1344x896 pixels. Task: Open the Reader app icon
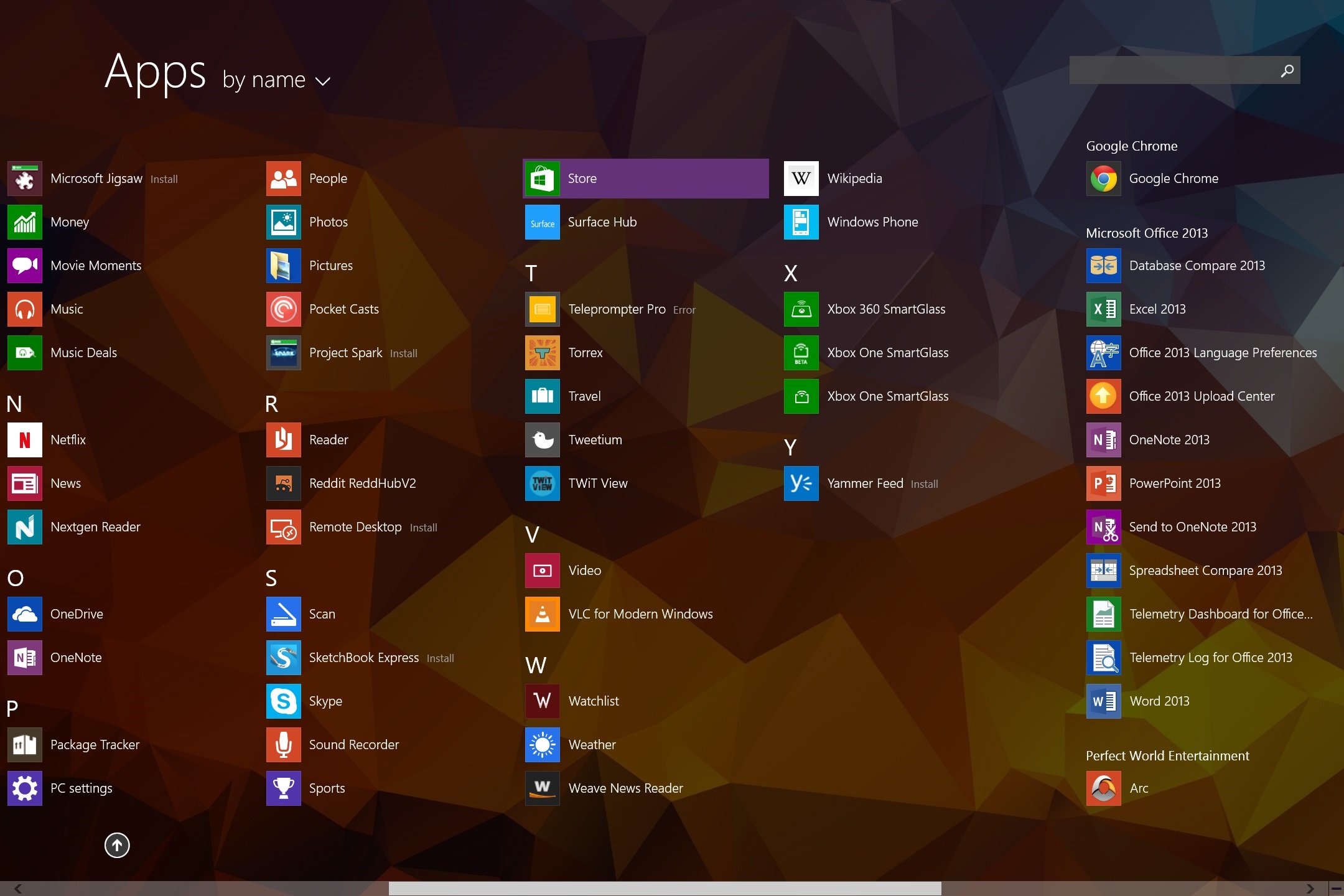pos(284,440)
